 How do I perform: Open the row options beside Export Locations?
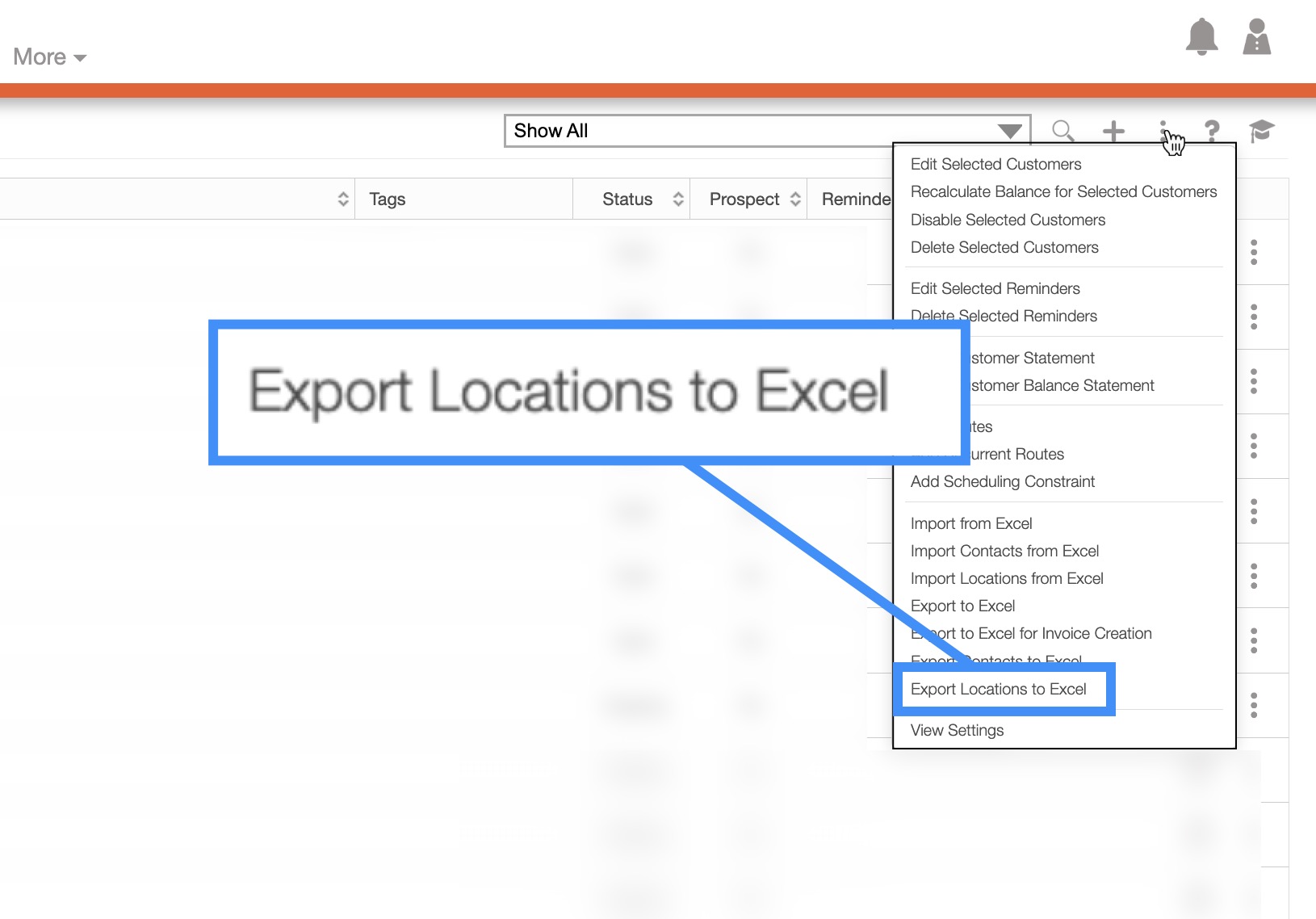[x=1254, y=705]
